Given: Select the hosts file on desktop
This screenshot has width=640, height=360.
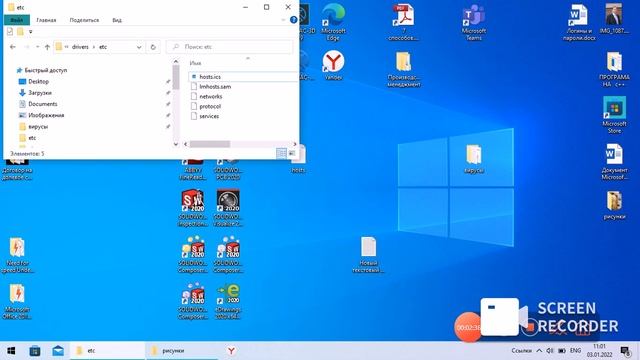Looking at the screenshot, I should coord(298,160).
